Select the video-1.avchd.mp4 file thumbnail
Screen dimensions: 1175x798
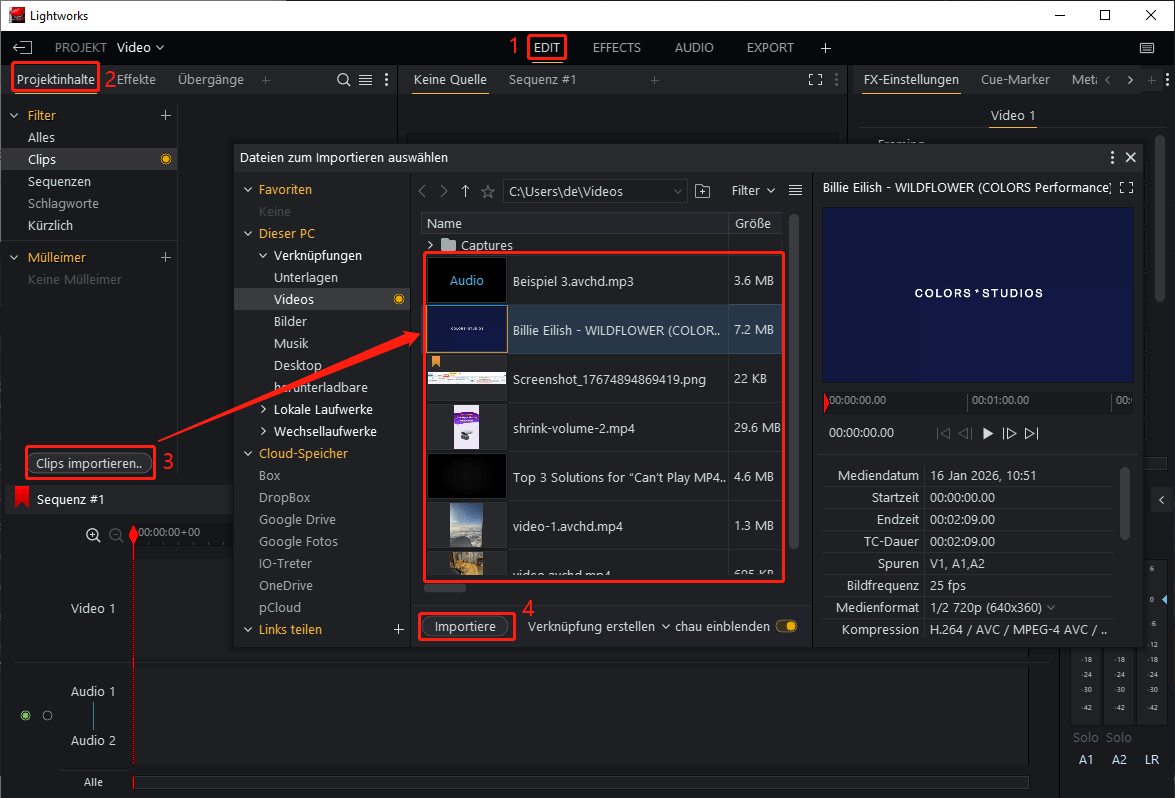(467, 526)
